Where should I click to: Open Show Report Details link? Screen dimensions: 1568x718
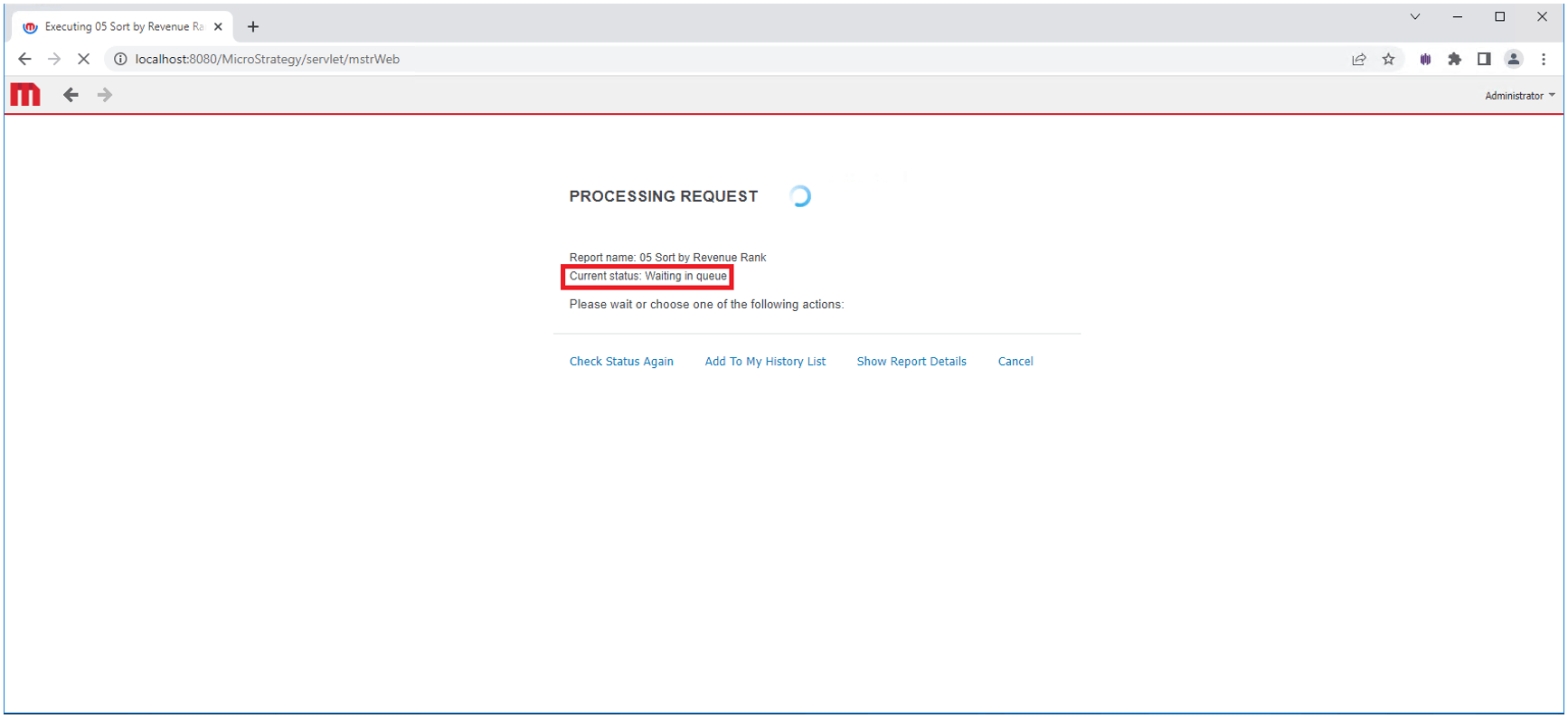point(912,362)
